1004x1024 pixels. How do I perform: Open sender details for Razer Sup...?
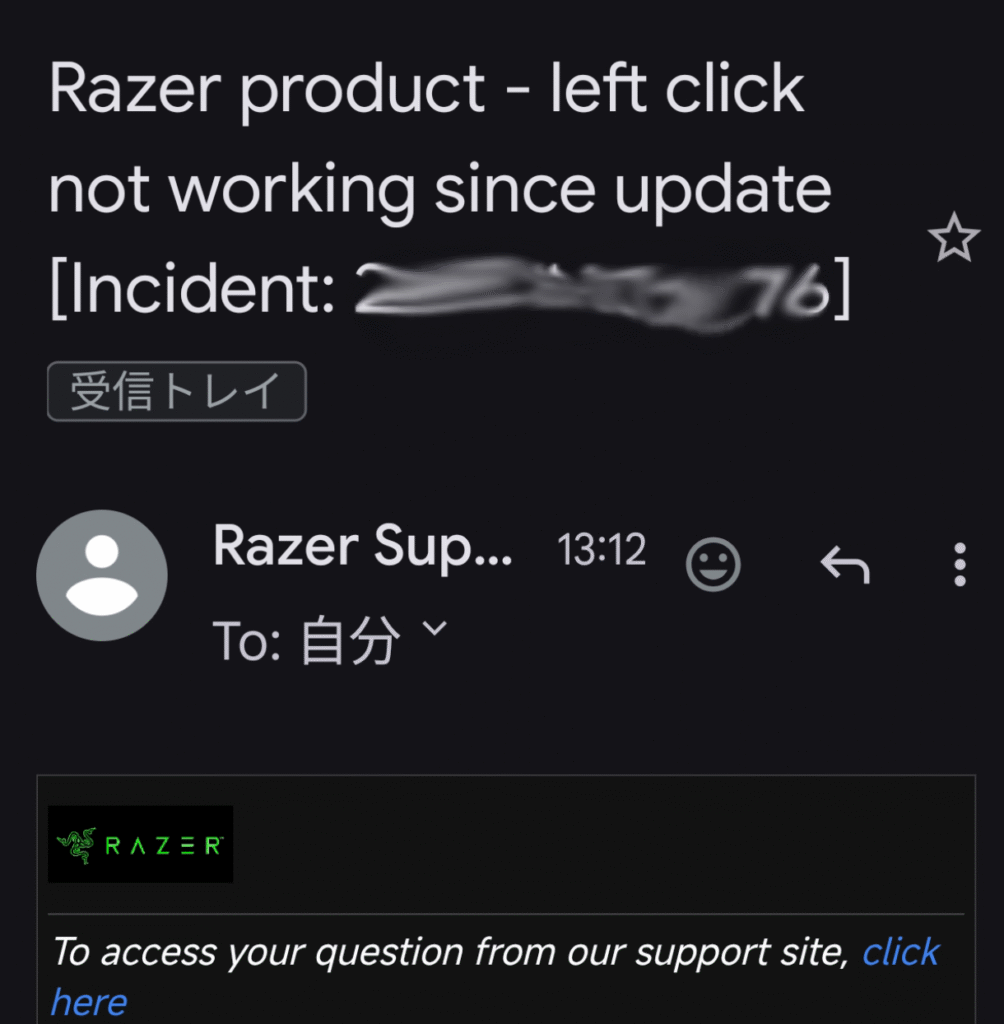(363, 547)
